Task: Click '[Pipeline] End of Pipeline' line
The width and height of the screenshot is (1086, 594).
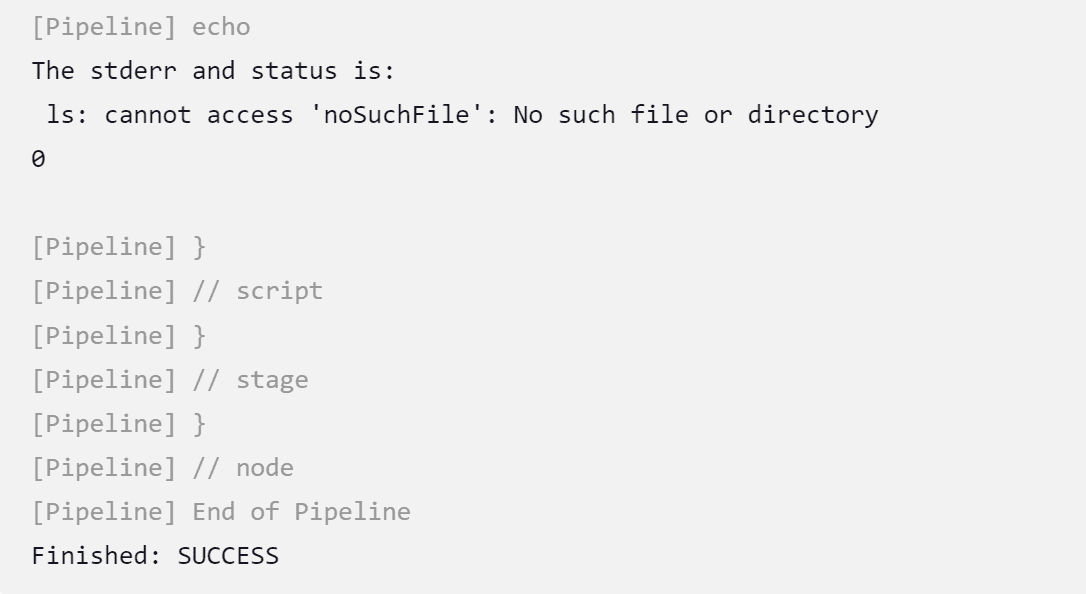Action: point(221,512)
